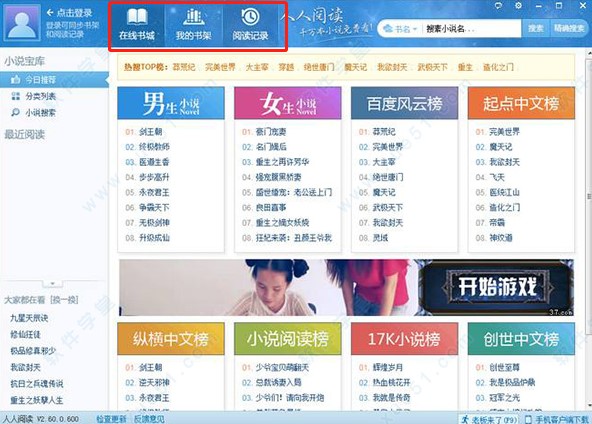The width and height of the screenshot is (592, 424).
Task: Open 造化之门 in the hot search TOP bar
Action: point(498,67)
